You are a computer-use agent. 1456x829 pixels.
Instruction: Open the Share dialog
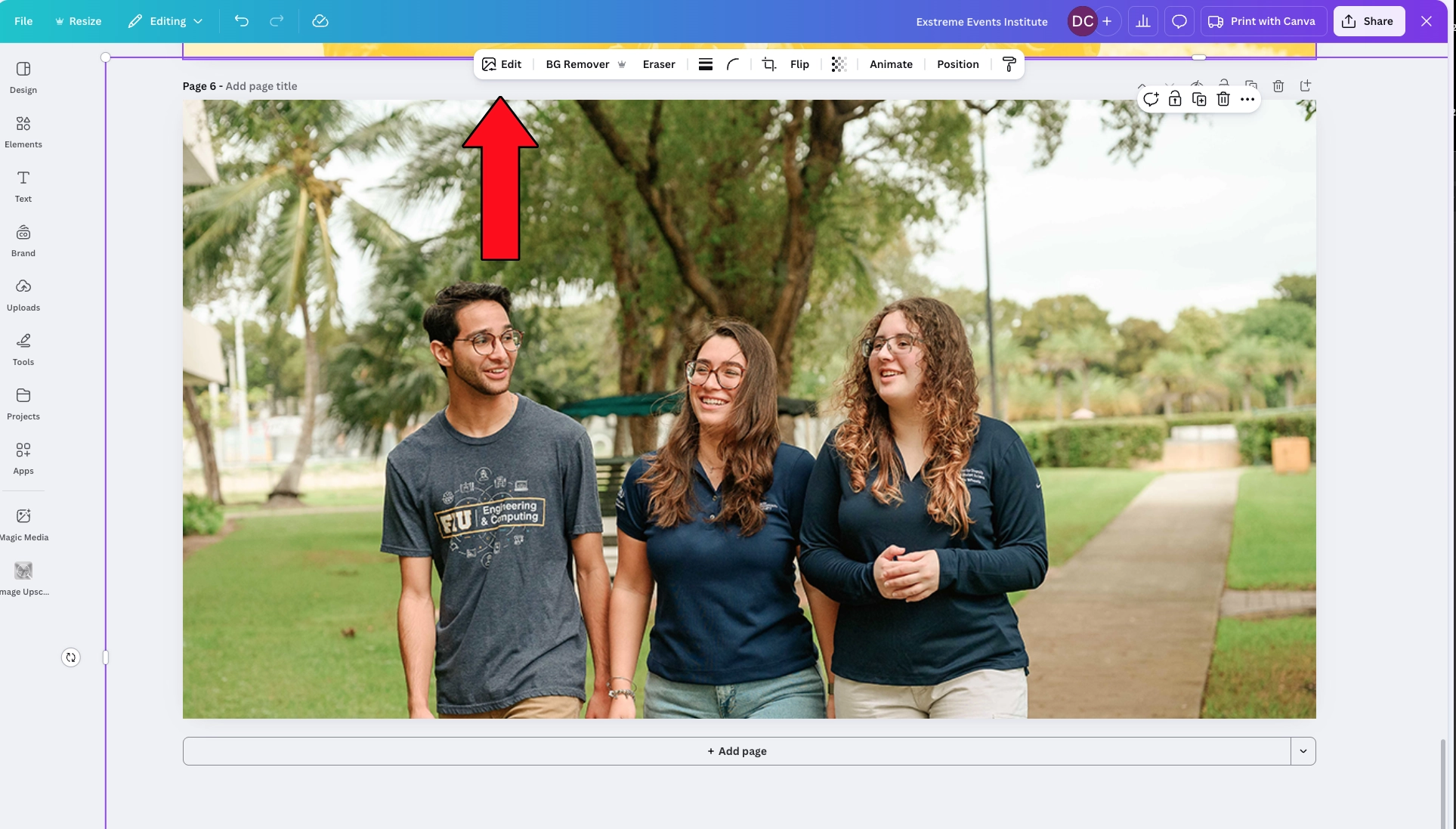(1369, 21)
